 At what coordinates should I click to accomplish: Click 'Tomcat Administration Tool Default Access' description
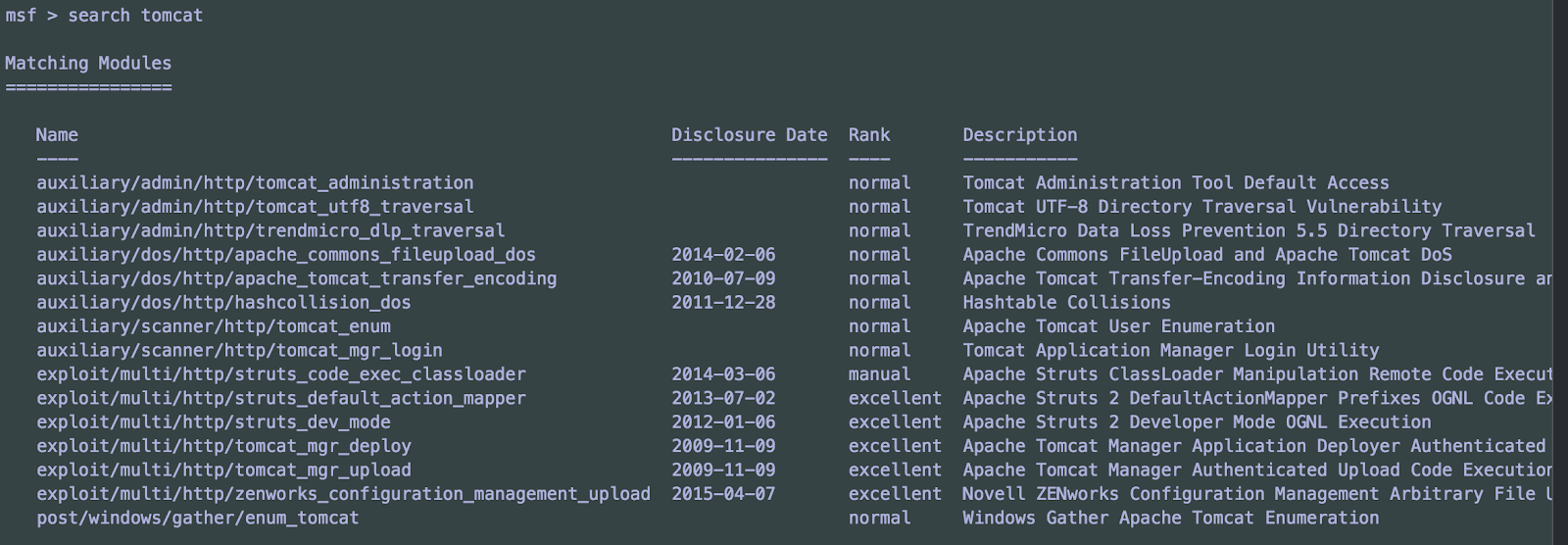[1176, 183]
